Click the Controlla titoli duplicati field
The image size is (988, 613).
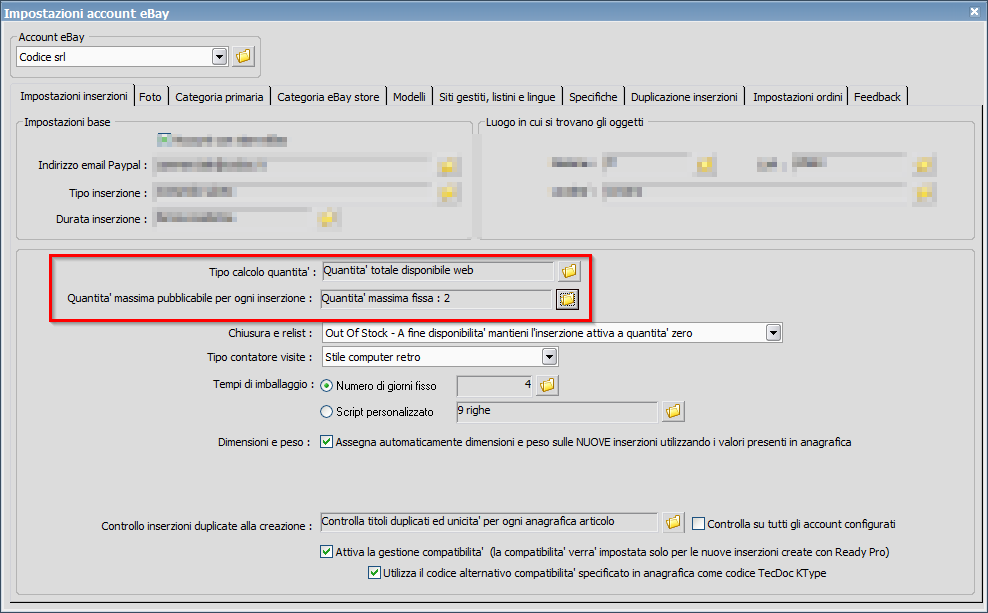click(x=489, y=522)
